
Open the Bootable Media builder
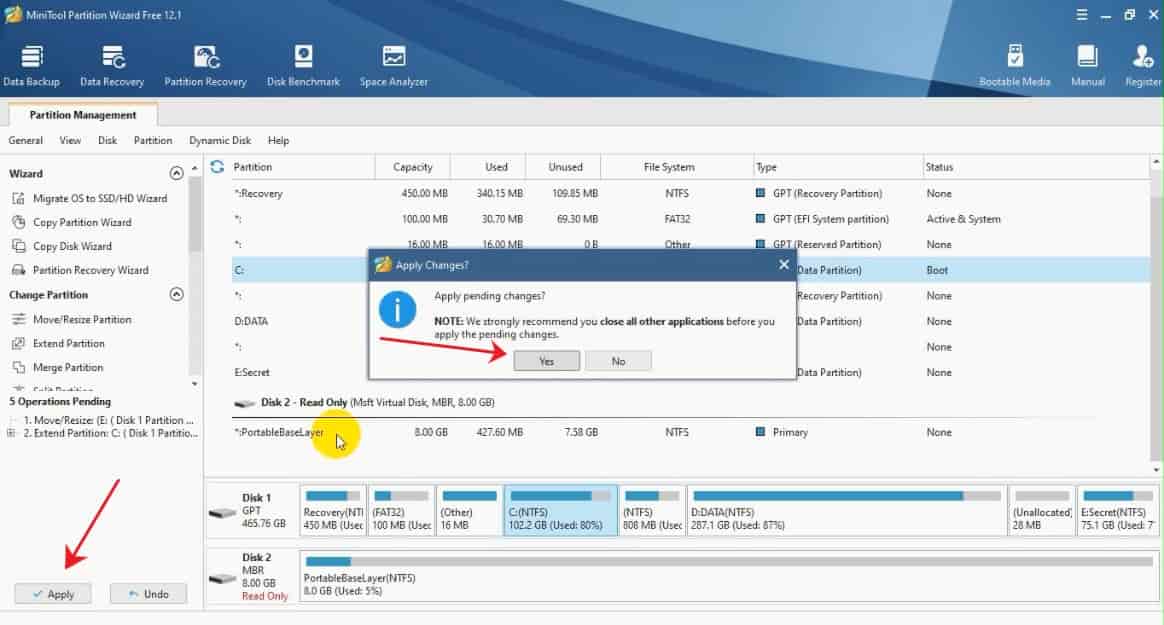pos(1014,65)
